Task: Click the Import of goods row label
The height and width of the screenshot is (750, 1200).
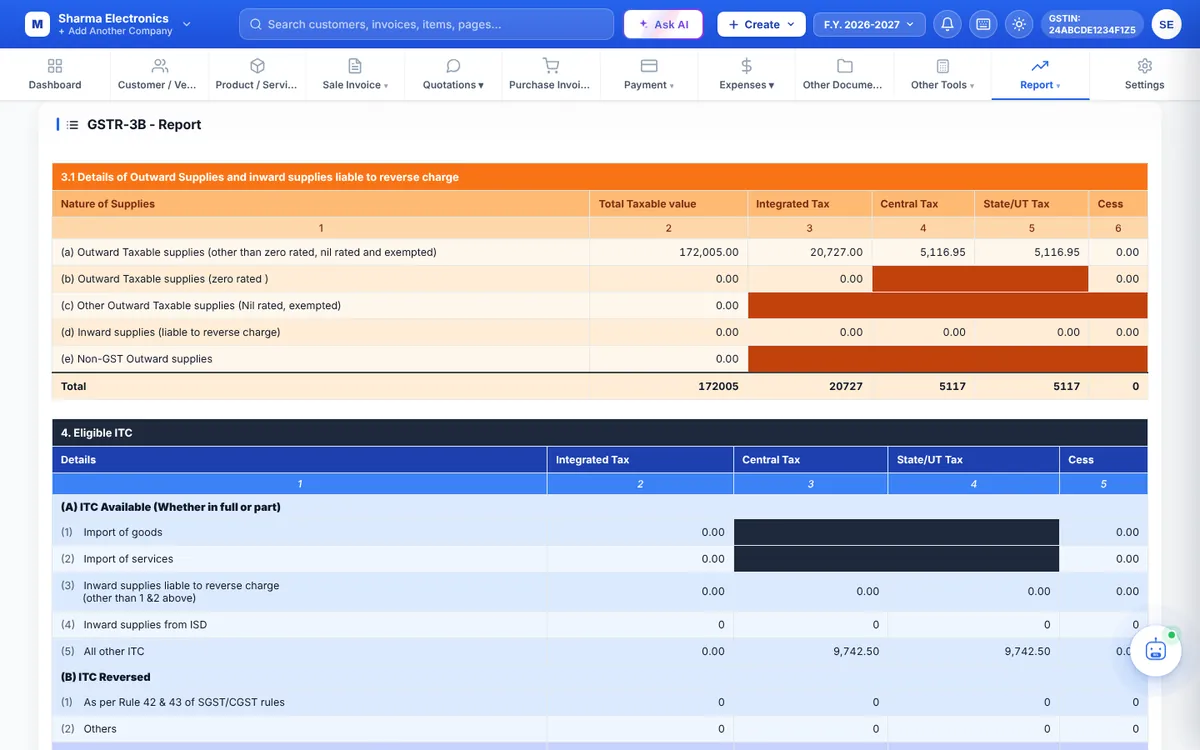Action: [123, 532]
